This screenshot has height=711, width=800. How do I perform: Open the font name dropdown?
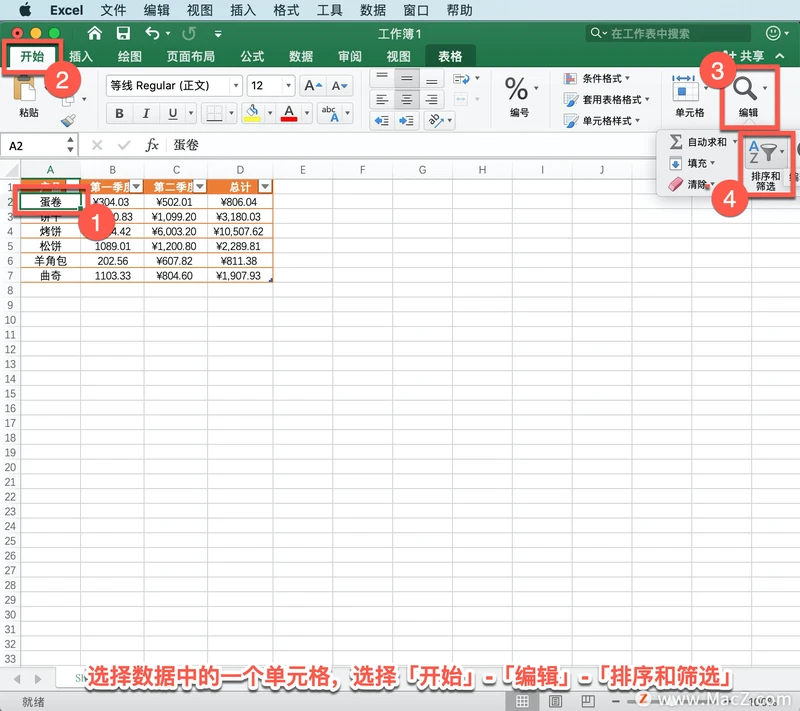(236, 86)
